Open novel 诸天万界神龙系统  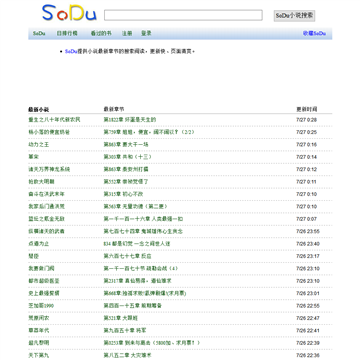click(x=49, y=169)
